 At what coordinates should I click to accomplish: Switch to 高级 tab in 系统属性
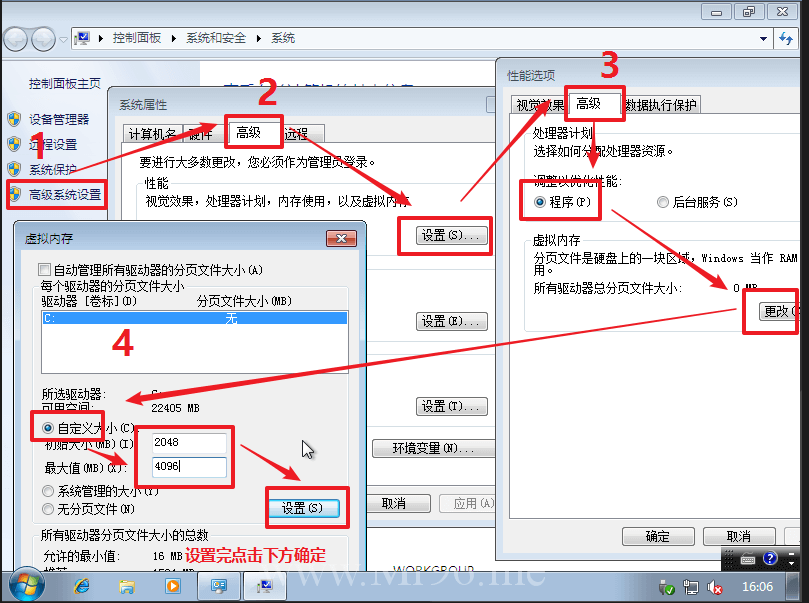(x=253, y=133)
